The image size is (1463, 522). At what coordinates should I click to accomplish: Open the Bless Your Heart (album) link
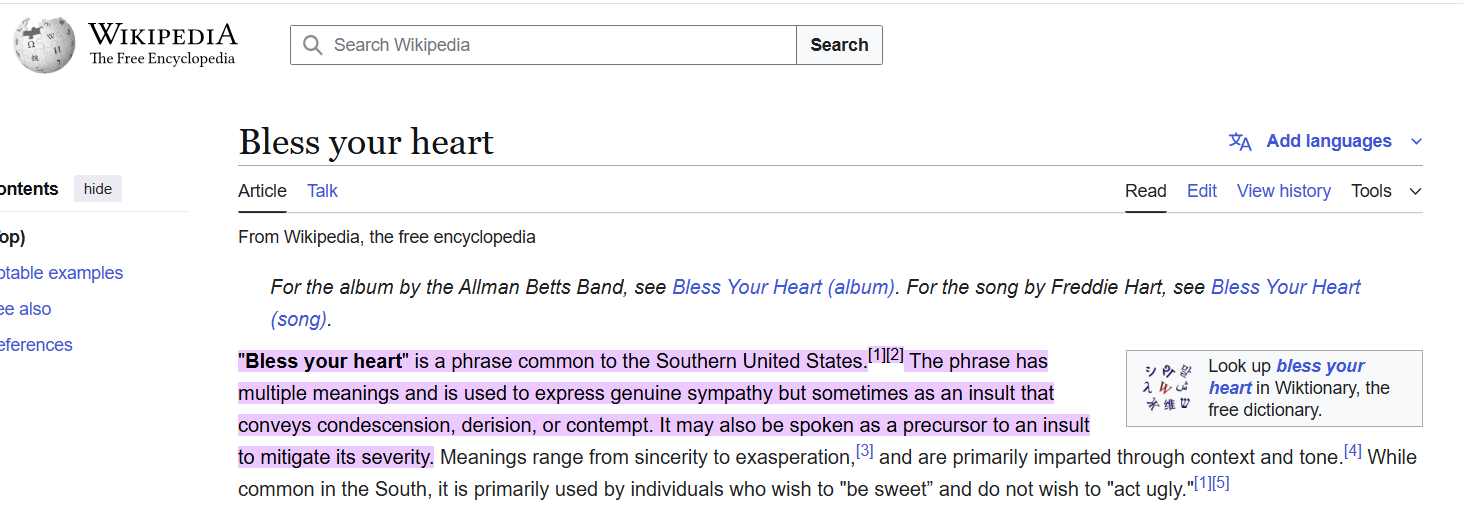pyautogui.click(x=783, y=287)
